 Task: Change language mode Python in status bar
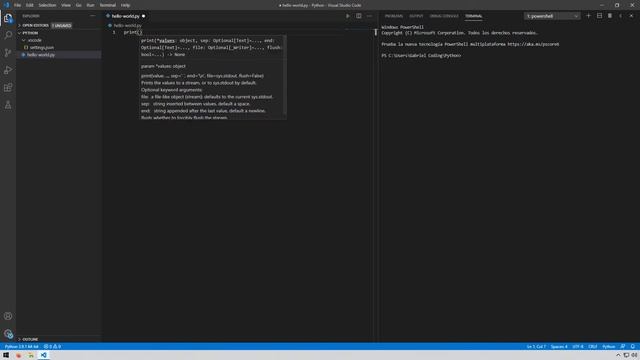(x=609, y=347)
